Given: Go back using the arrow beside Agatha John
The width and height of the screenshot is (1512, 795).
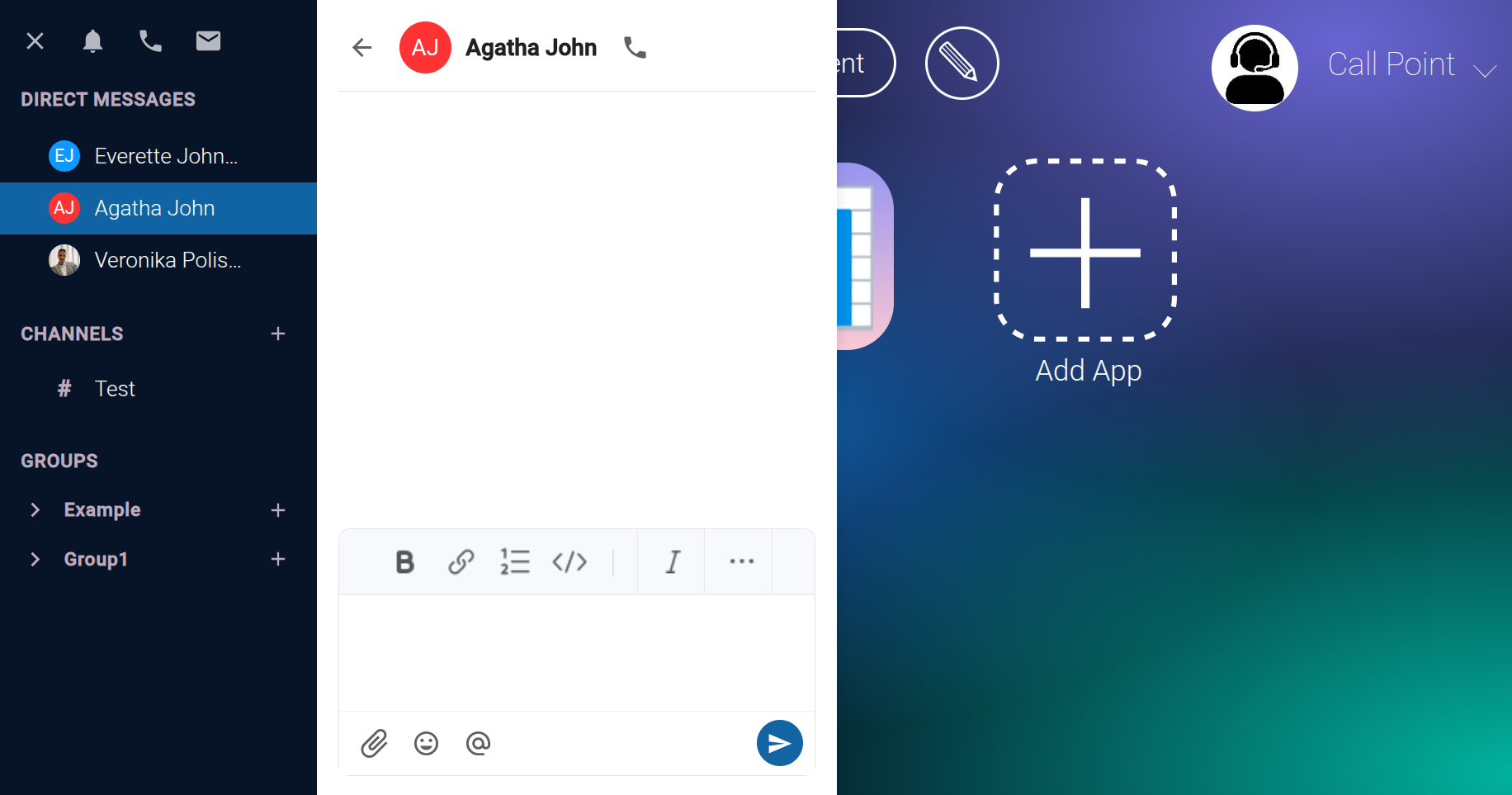Looking at the screenshot, I should click(x=362, y=48).
